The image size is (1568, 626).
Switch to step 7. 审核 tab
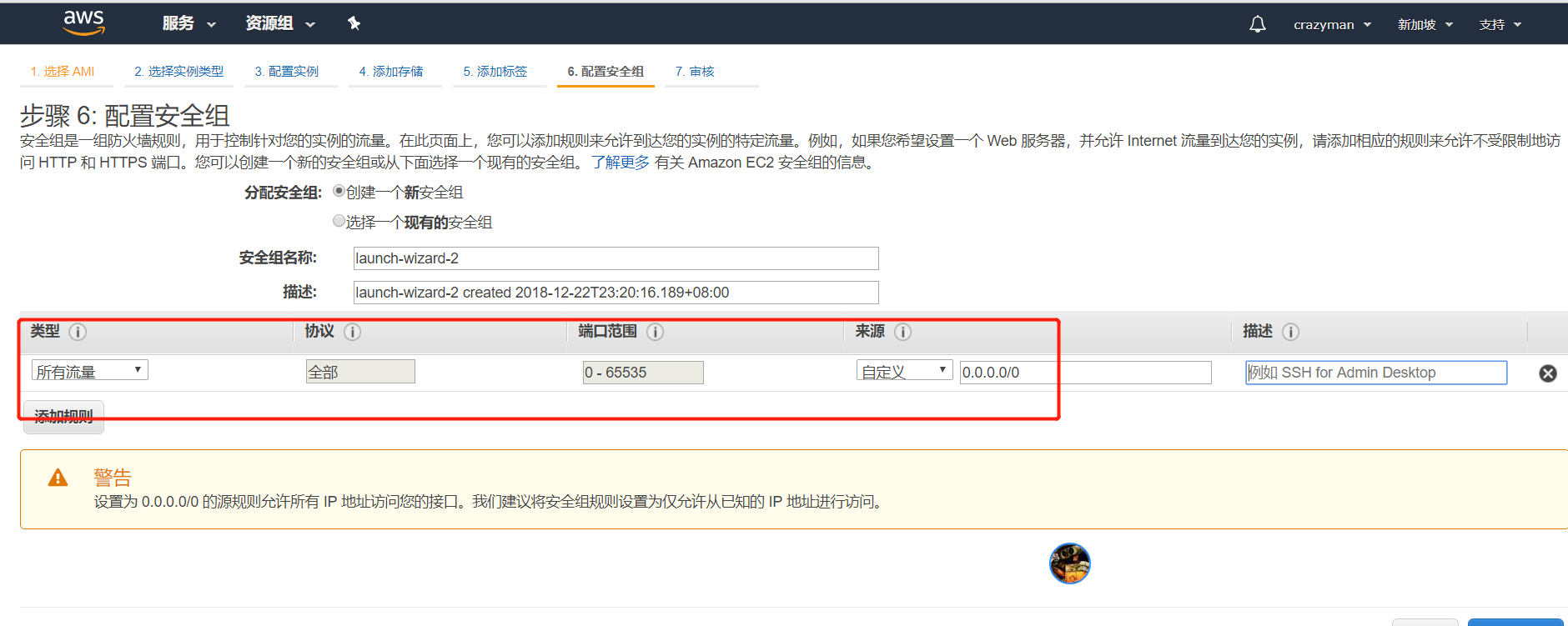pyautogui.click(x=695, y=72)
